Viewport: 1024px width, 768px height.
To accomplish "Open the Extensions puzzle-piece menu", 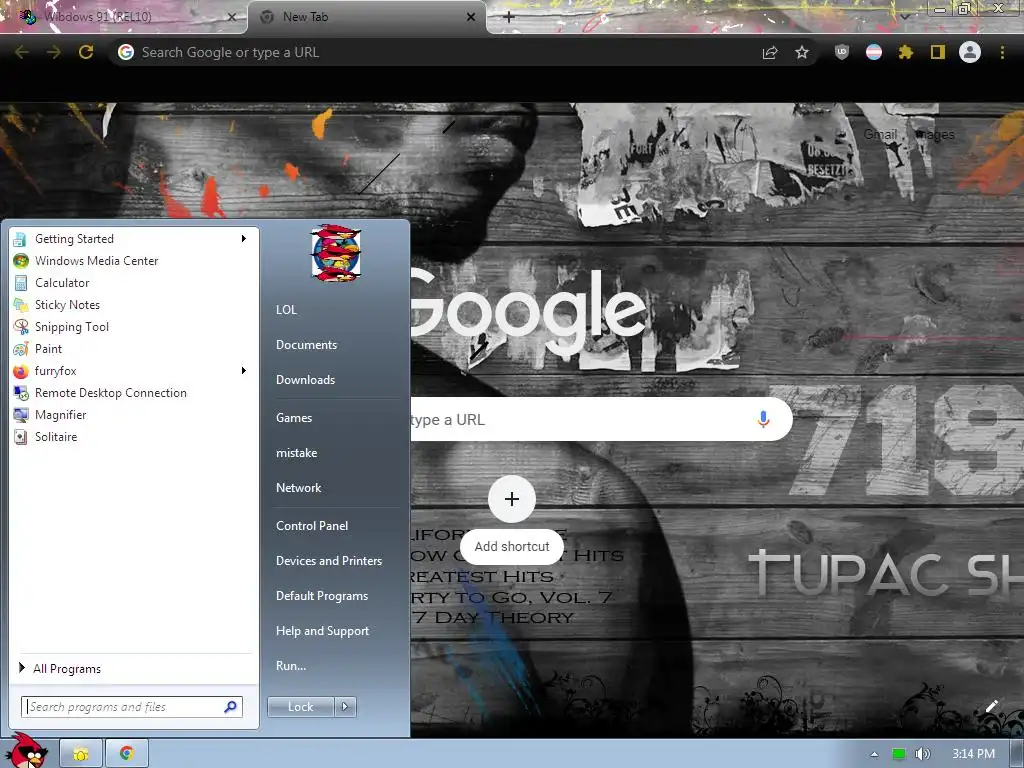I will [x=906, y=52].
